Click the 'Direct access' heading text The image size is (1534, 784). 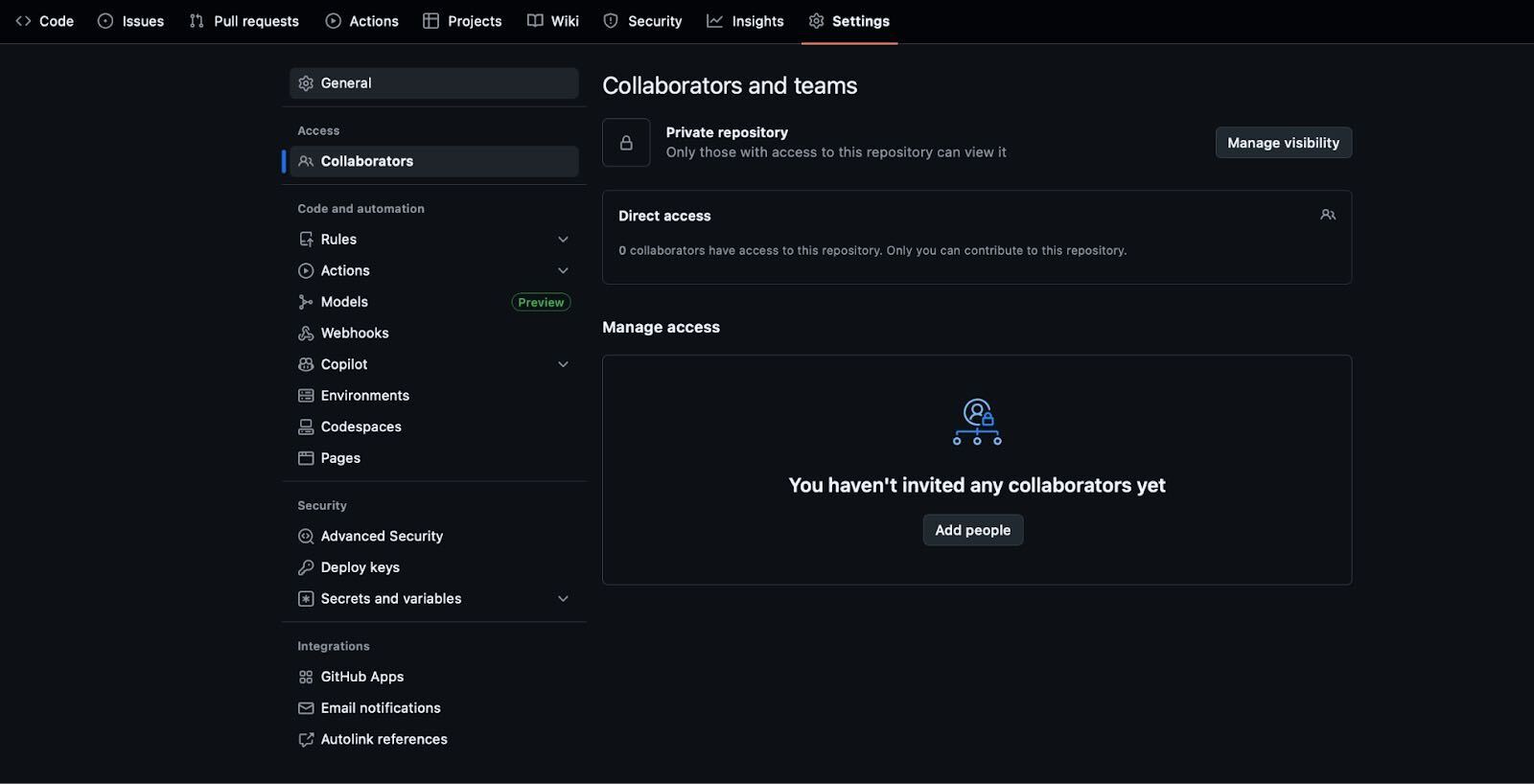[664, 216]
